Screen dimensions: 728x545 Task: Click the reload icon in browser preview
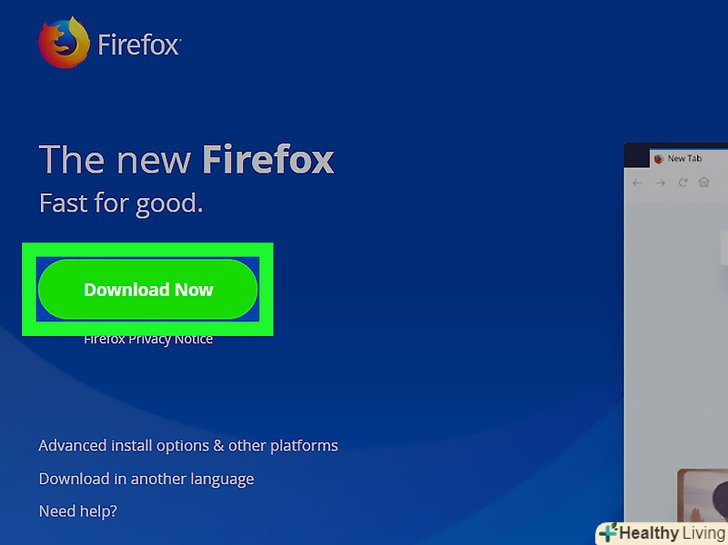click(682, 182)
